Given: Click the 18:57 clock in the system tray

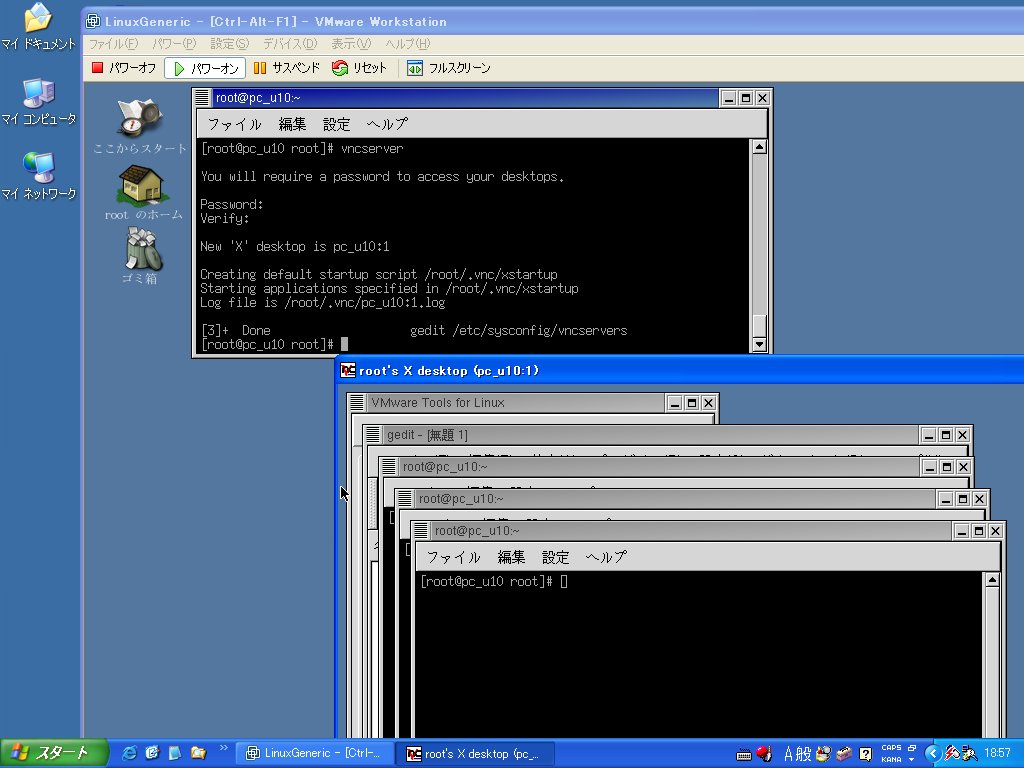Looking at the screenshot, I should [997, 753].
